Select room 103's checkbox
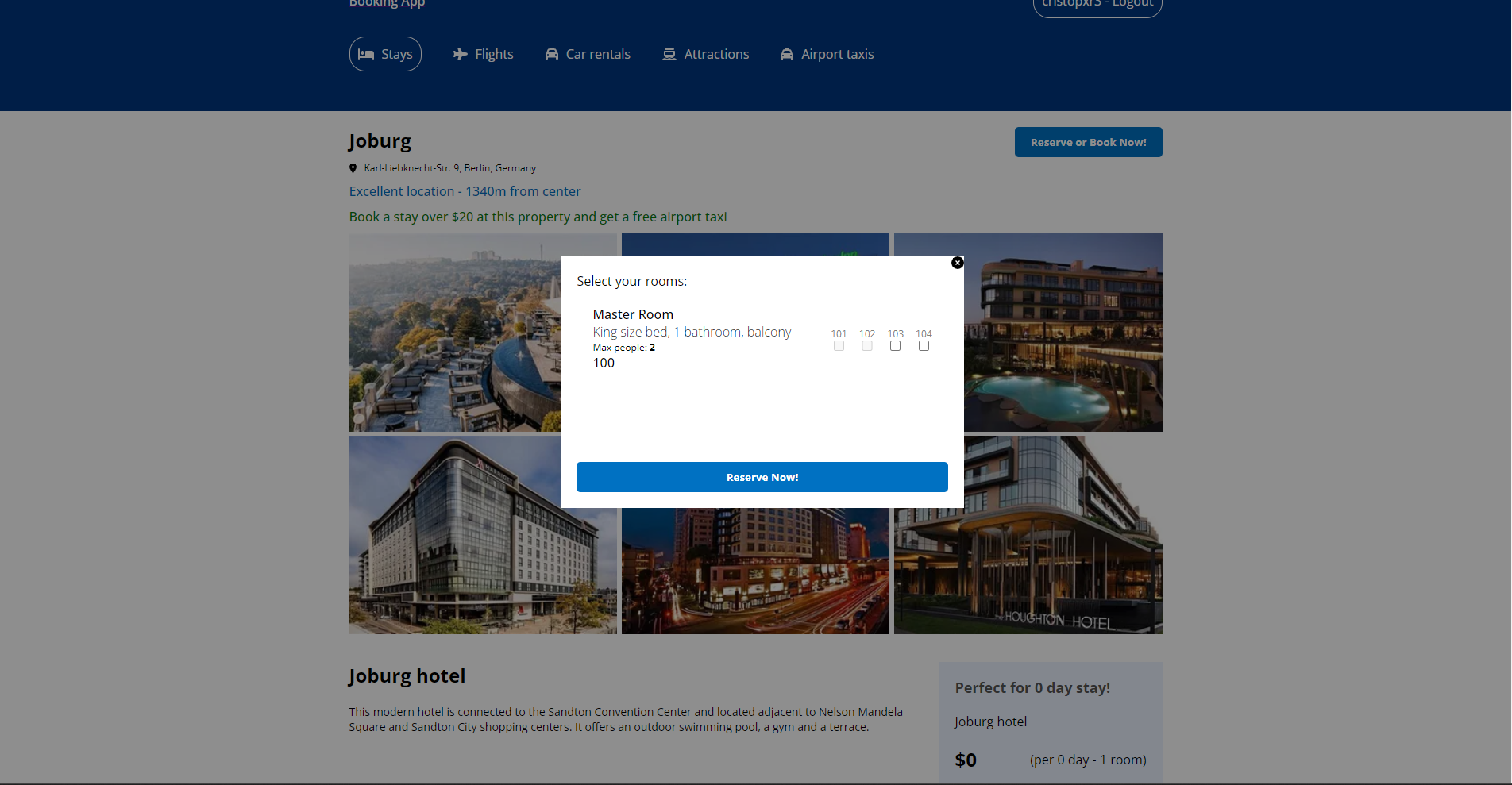Screen dimensions: 1512x785 point(896,345)
